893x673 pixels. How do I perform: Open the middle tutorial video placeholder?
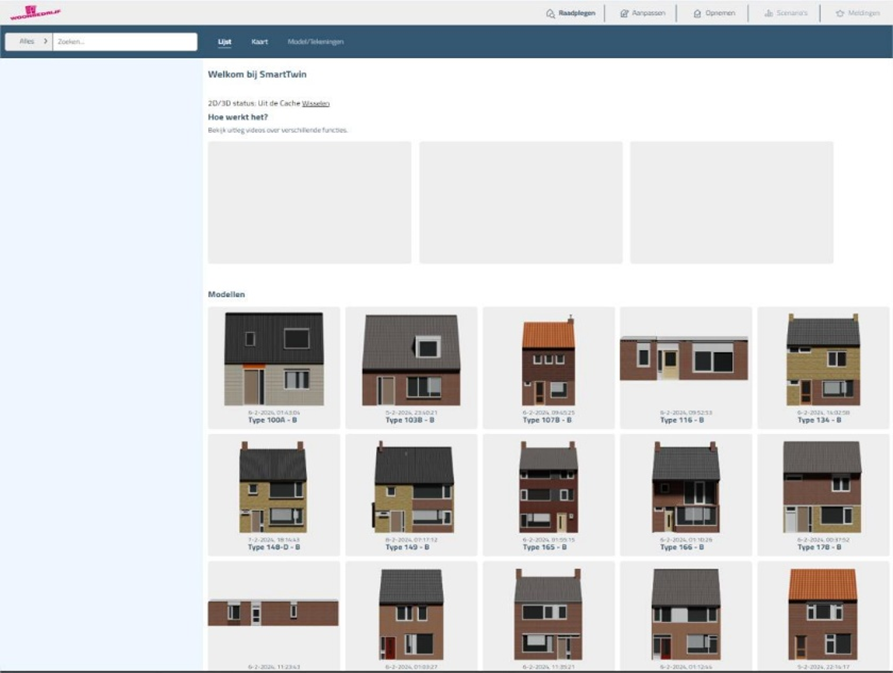tap(520, 202)
